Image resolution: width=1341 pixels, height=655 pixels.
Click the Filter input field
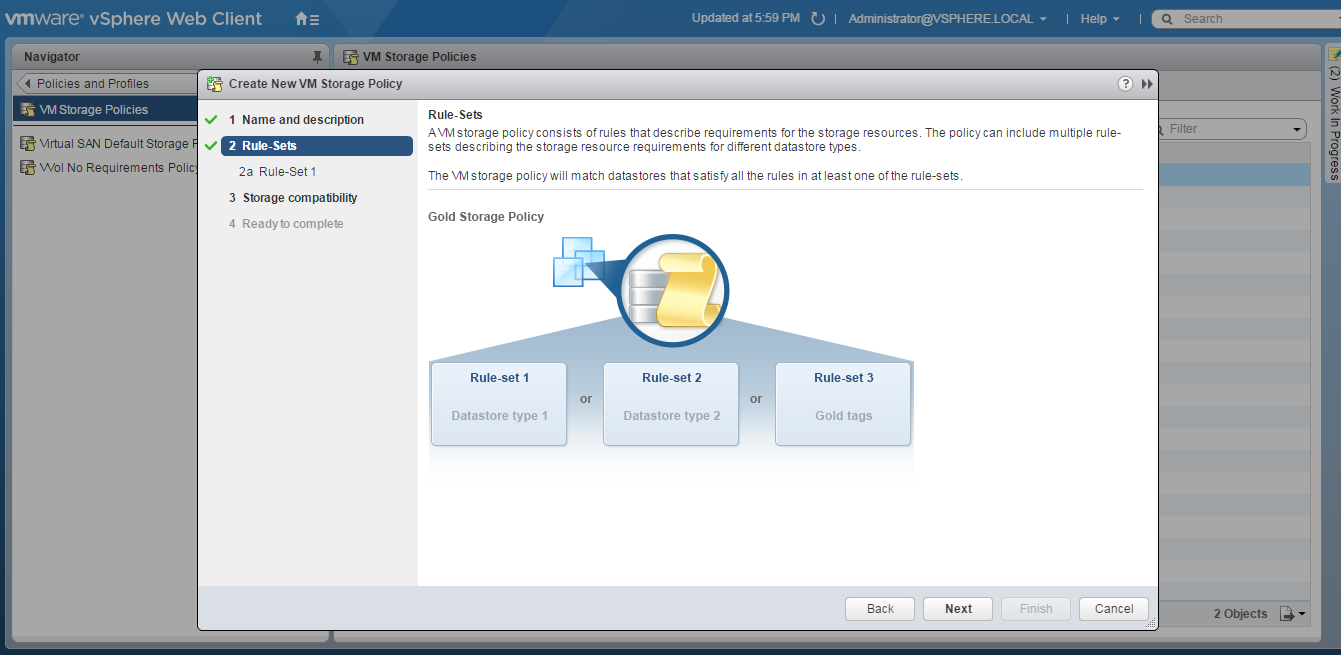[1228, 129]
